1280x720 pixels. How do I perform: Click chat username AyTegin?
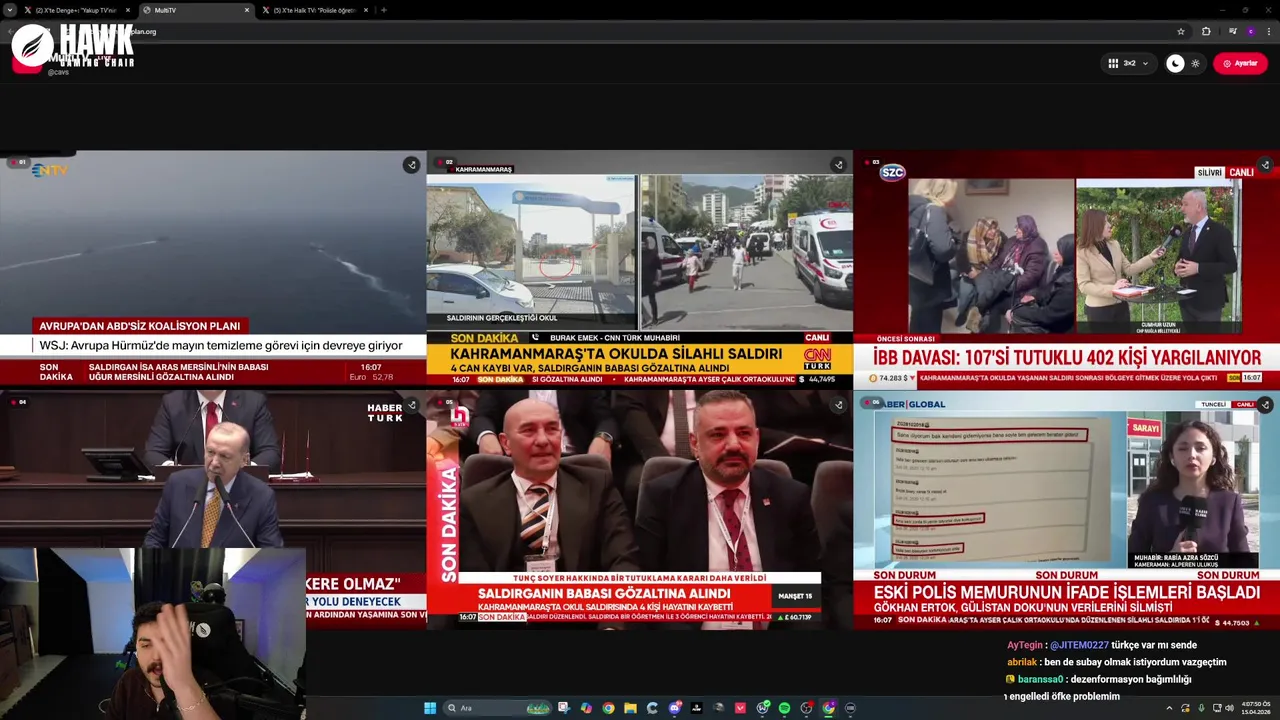point(1025,645)
